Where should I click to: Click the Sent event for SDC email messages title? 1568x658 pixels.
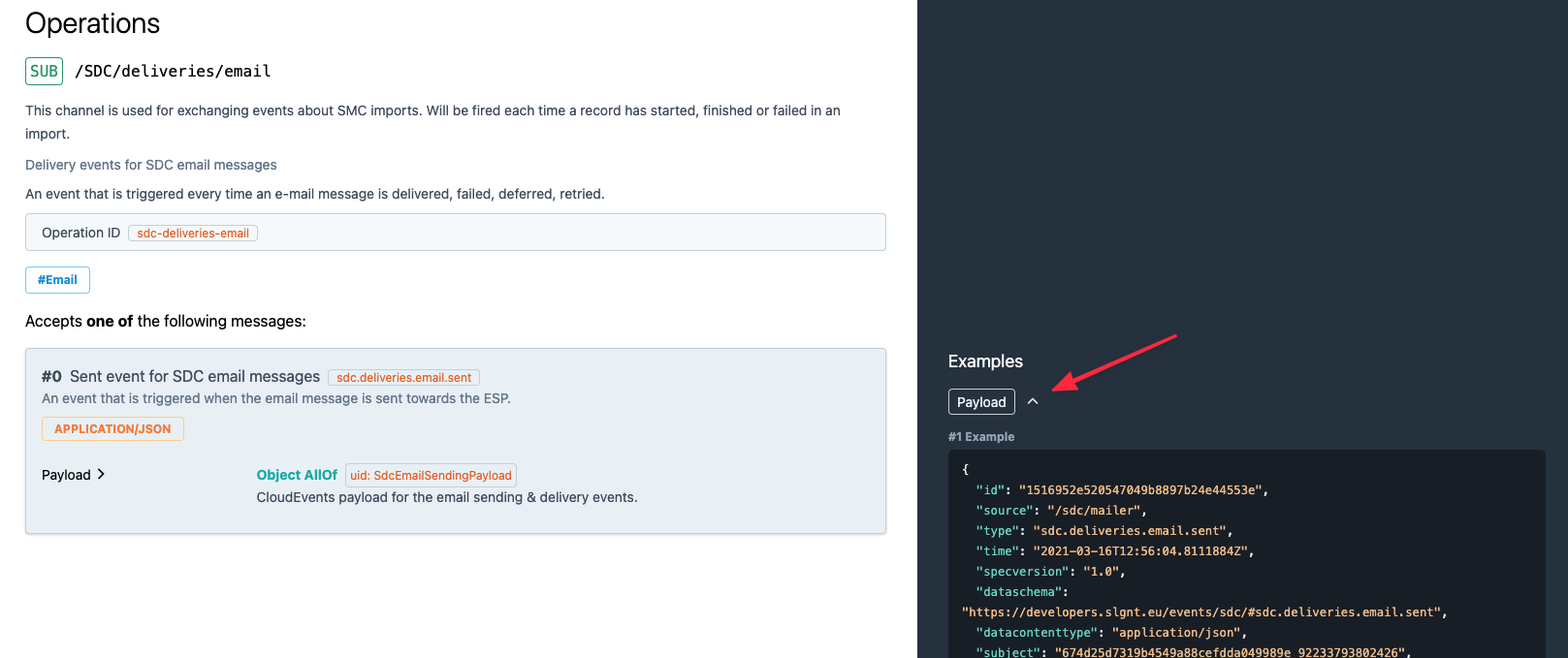(x=195, y=376)
